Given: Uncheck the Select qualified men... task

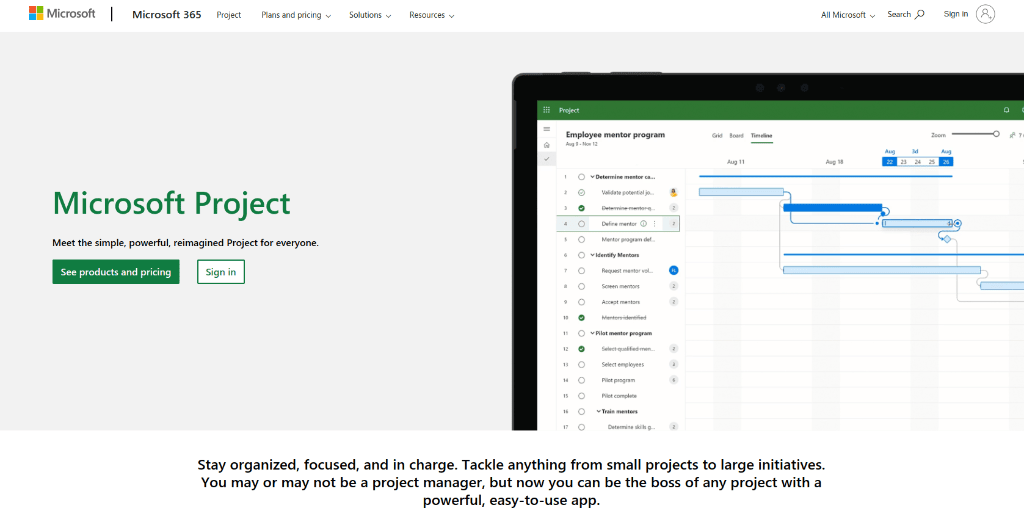Looking at the screenshot, I should (581, 349).
